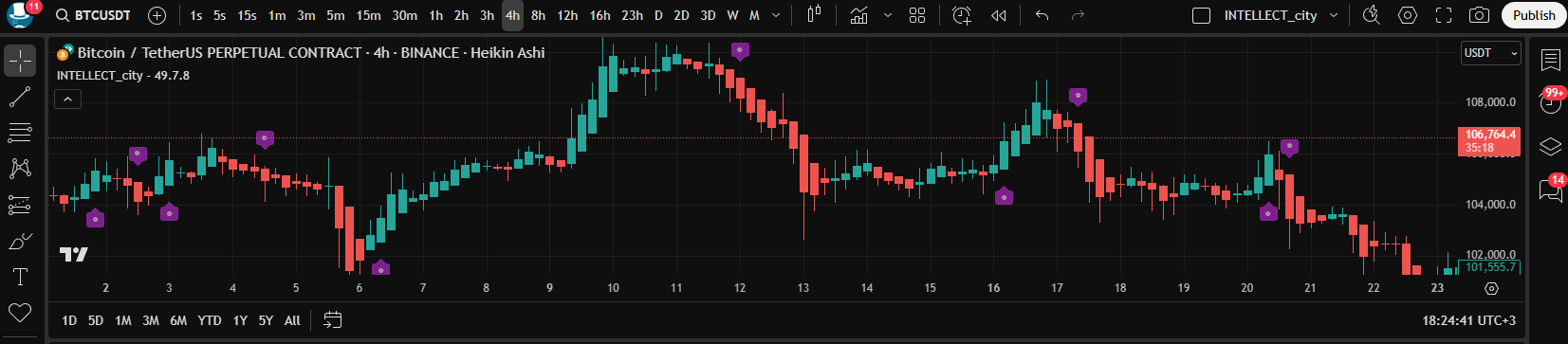Switch to the 1D timeframe
Viewport: 1568px width, 344px height.
coord(69,320)
